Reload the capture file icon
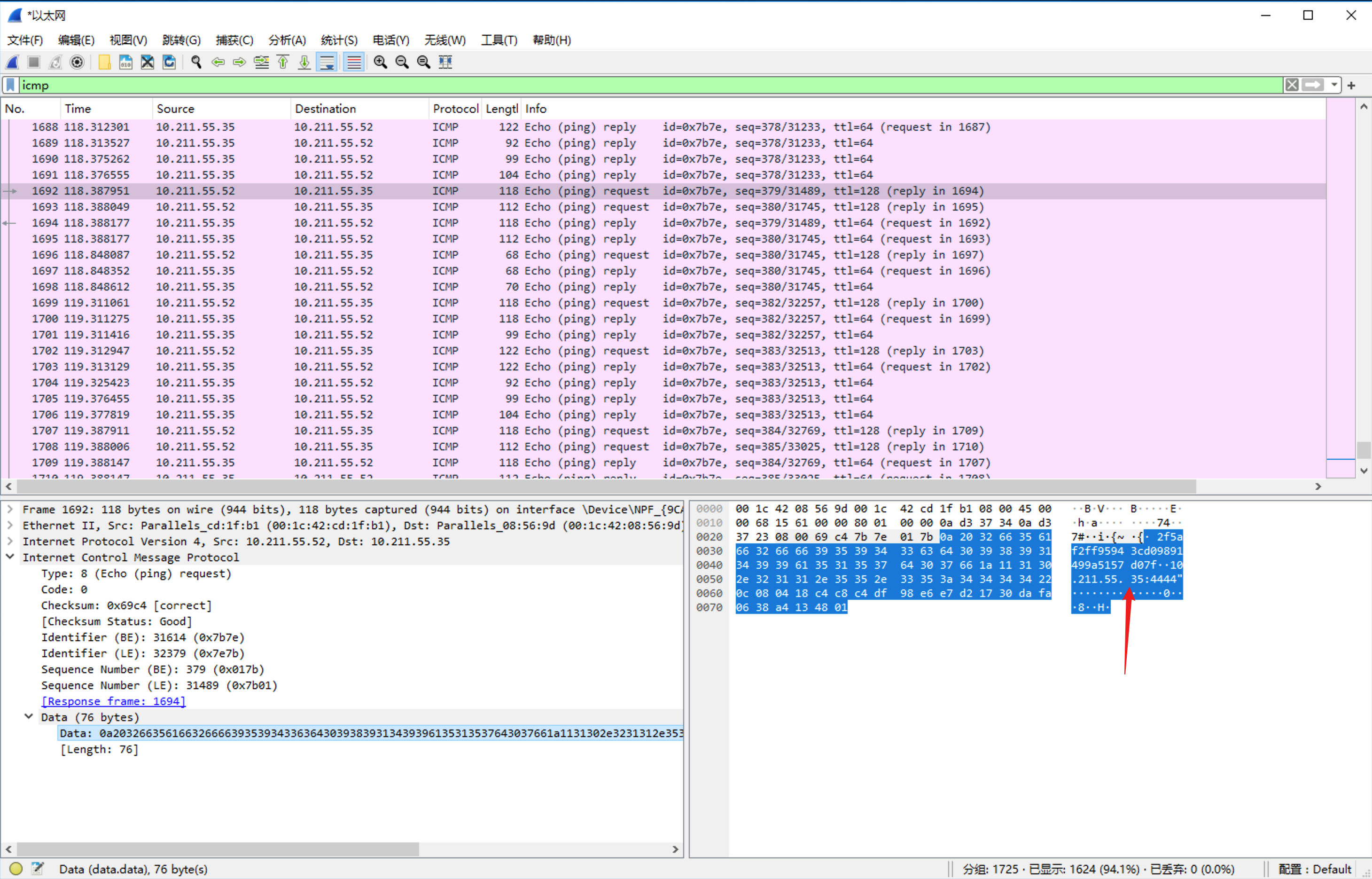 (170, 62)
